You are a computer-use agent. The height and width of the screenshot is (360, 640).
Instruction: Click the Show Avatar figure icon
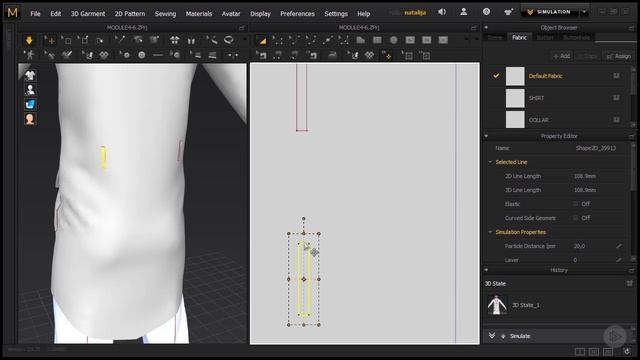coord(30,89)
